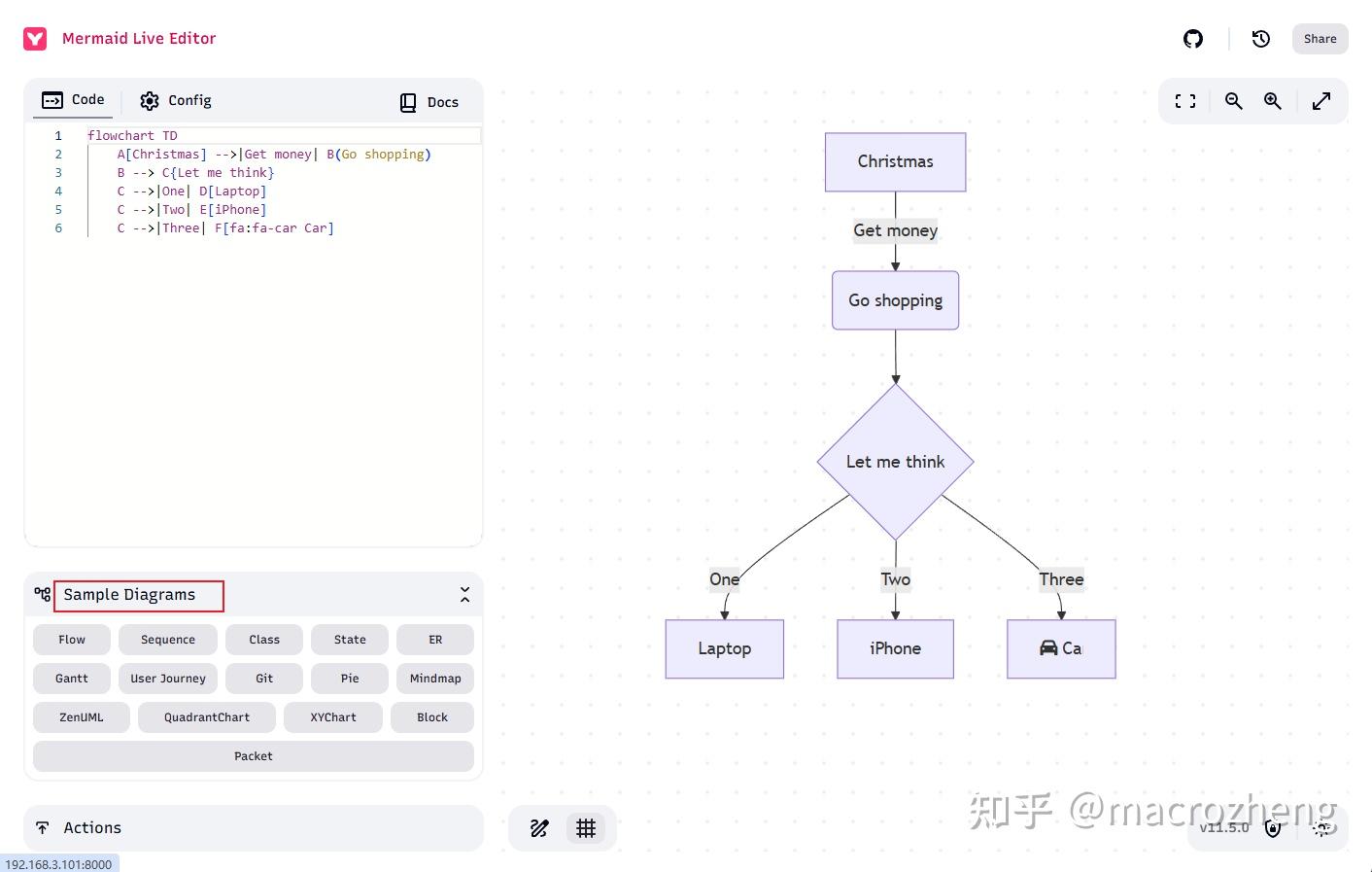Click the security lock shield icon

pos(1274,828)
